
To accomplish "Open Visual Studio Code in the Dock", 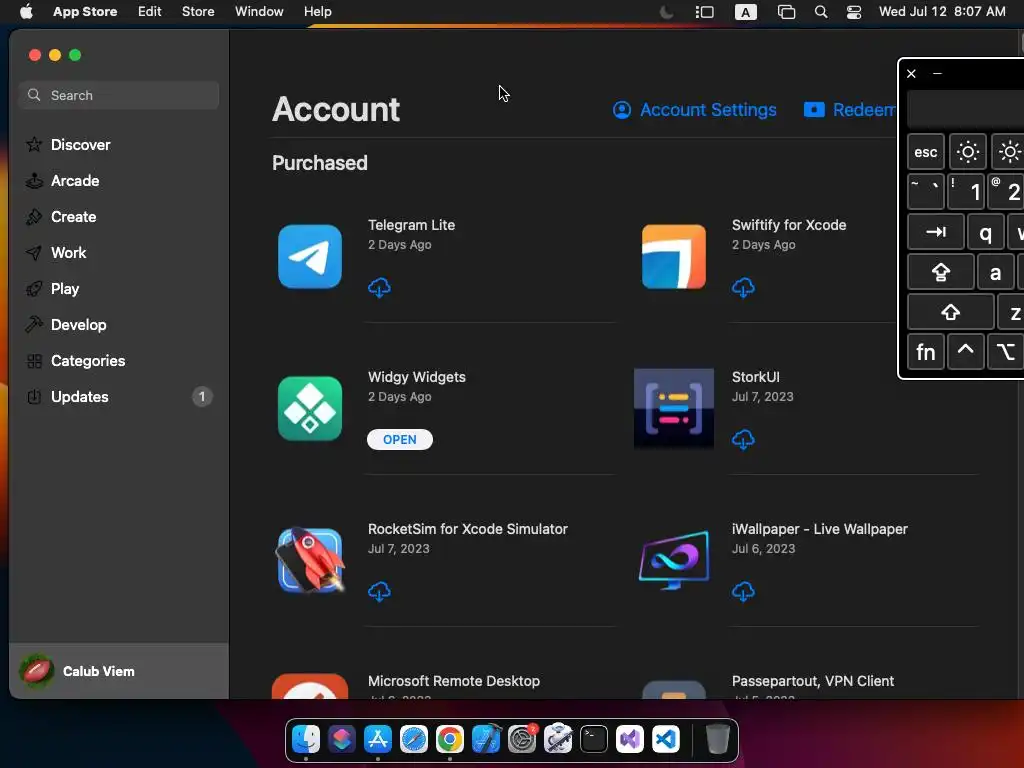I will (665, 739).
